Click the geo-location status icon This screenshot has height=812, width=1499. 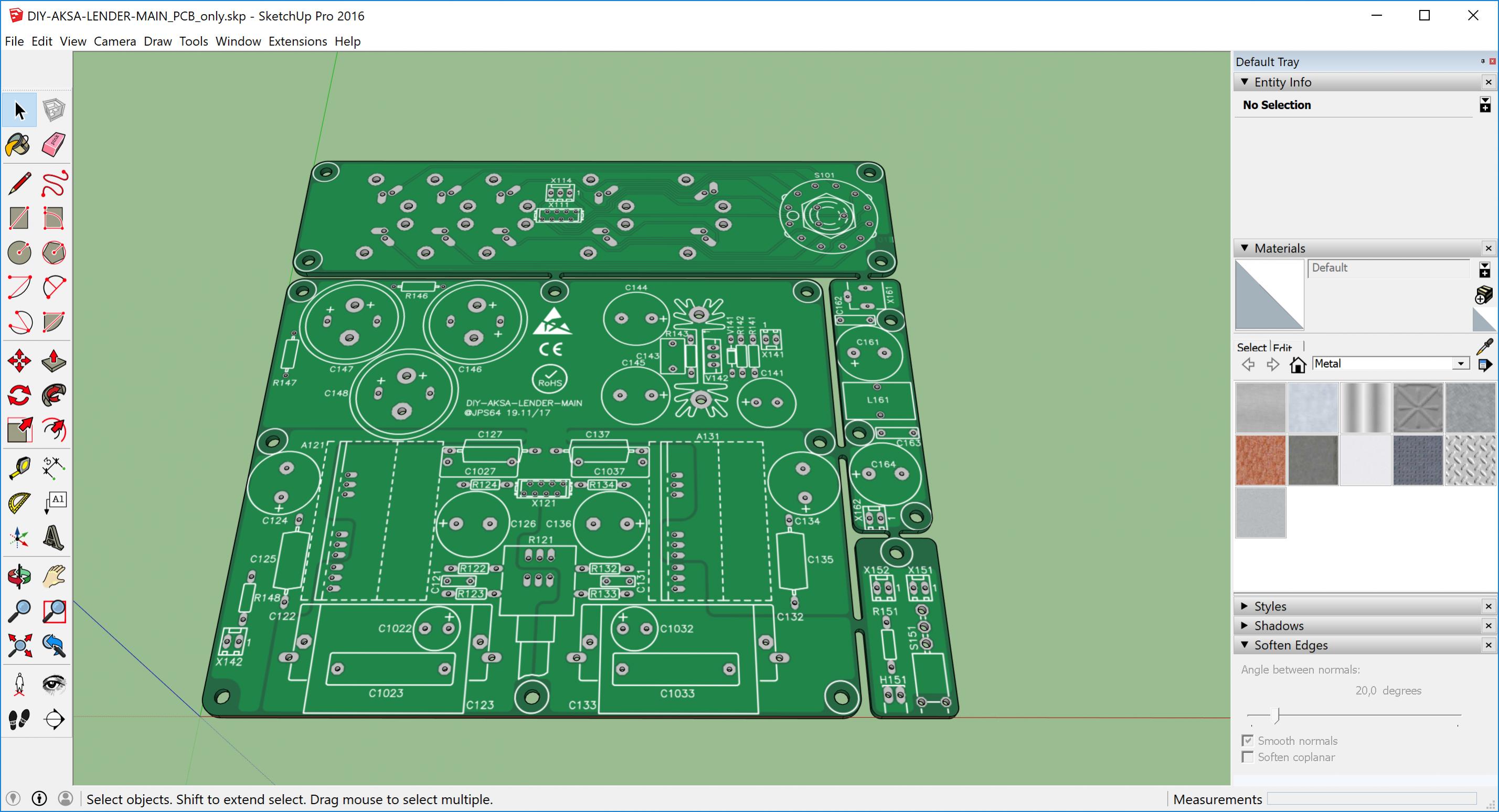pos(13,798)
